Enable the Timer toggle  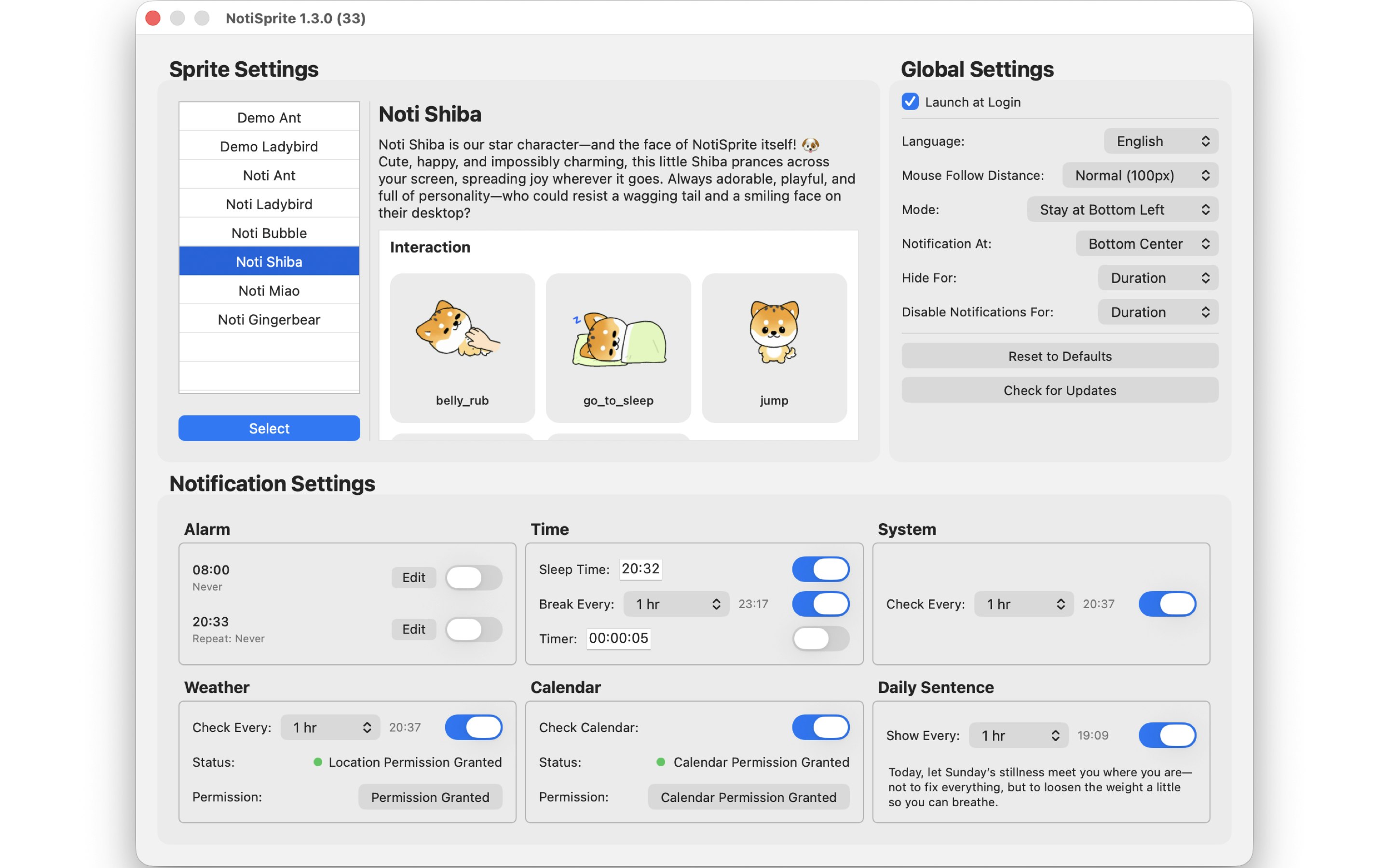click(x=820, y=638)
